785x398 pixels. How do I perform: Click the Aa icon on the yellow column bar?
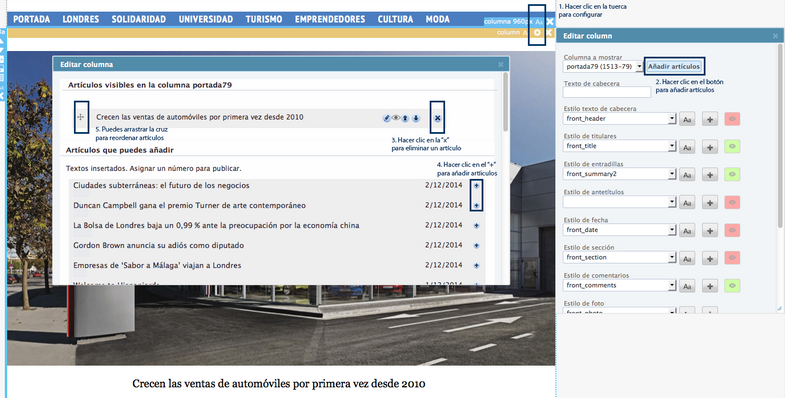526,33
